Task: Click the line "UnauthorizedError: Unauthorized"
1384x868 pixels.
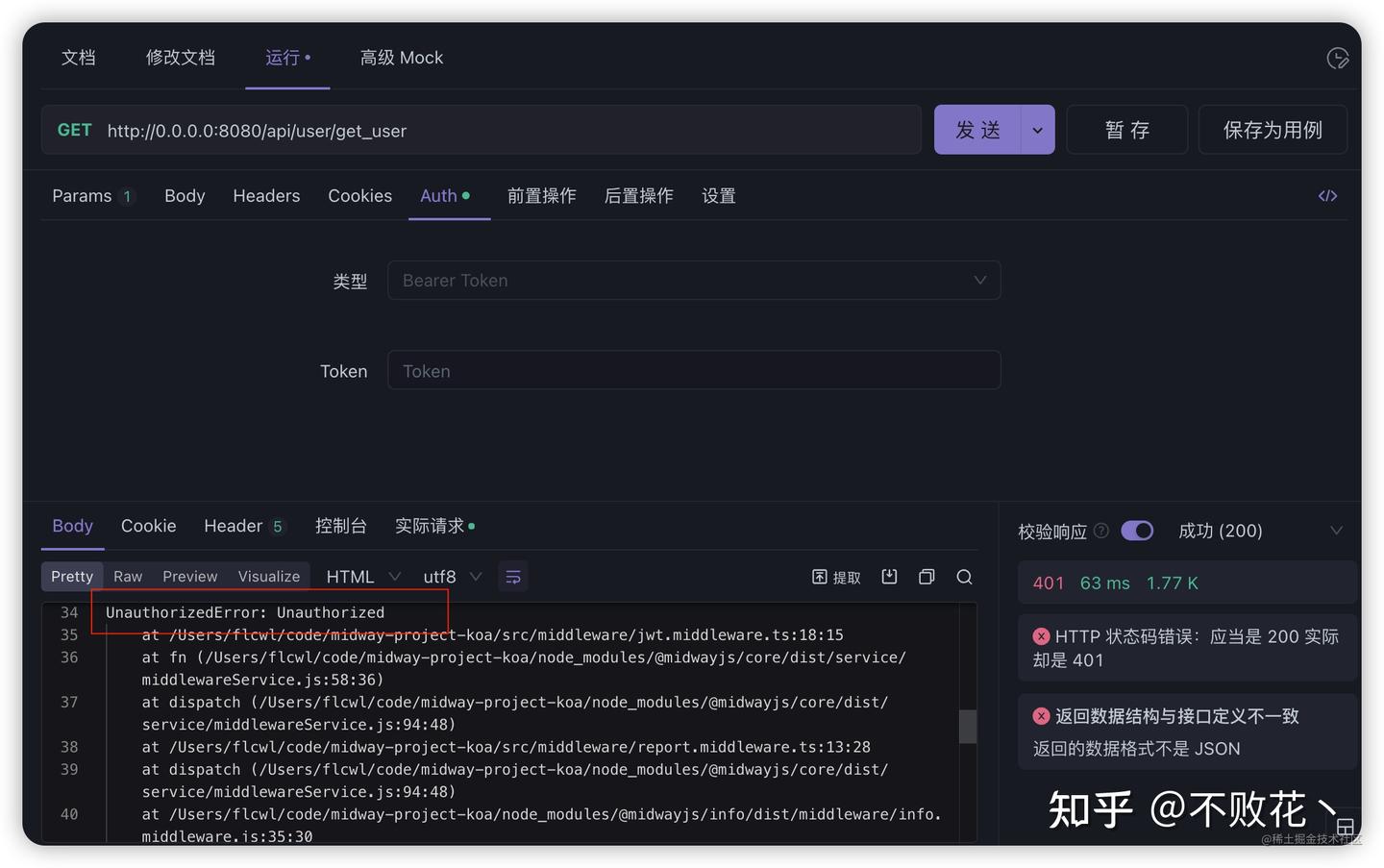Action: 245,612
